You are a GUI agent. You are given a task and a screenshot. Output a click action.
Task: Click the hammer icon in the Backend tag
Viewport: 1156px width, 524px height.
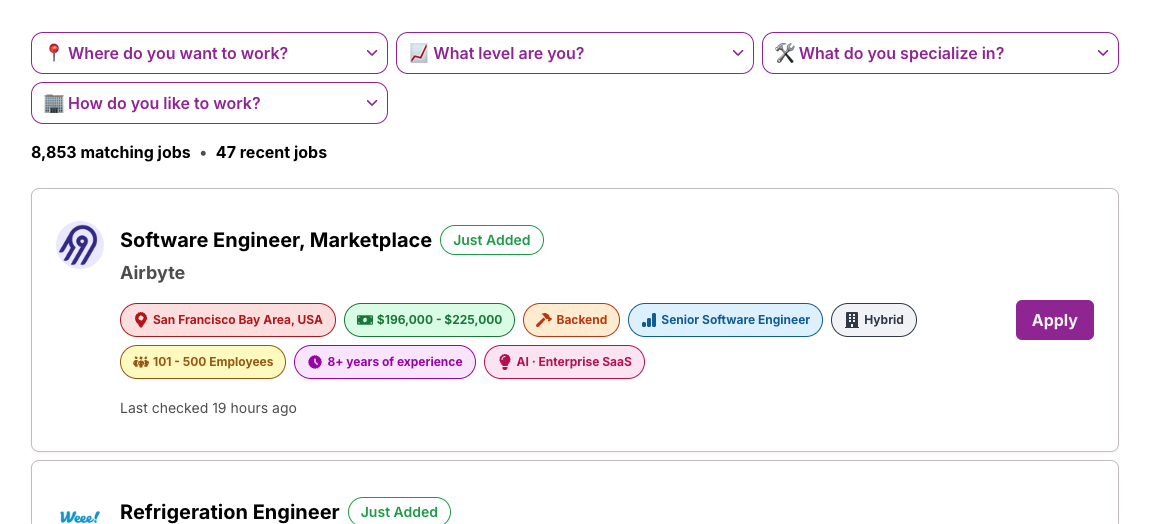(543, 320)
